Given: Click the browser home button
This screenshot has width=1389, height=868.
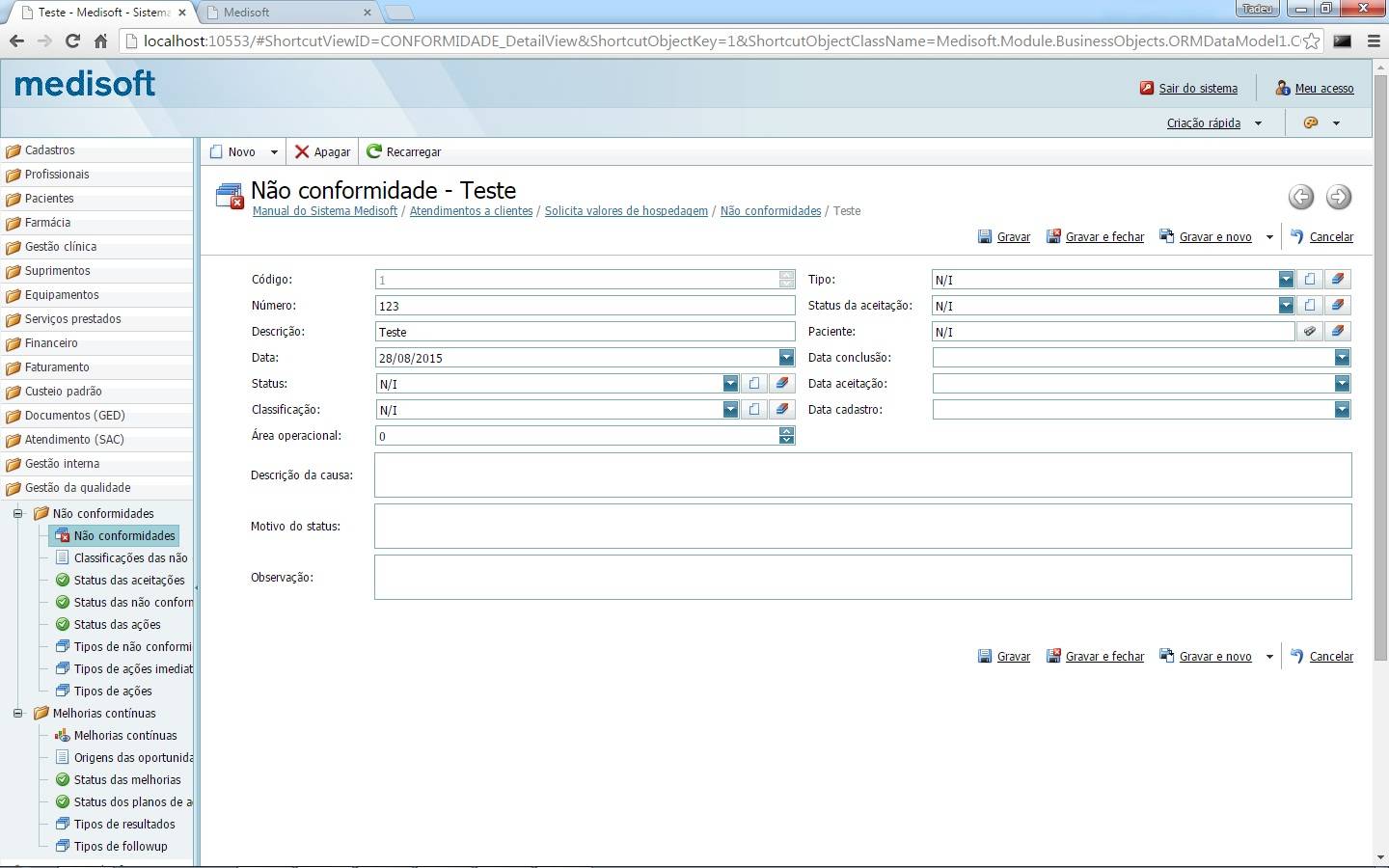Looking at the screenshot, I should [100, 41].
